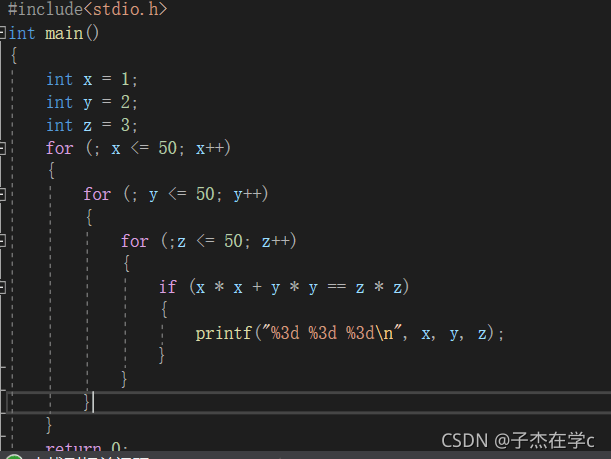Screen dimensions: 611x459
Task: Click the 'if' keyword
Action: point(168,287)
